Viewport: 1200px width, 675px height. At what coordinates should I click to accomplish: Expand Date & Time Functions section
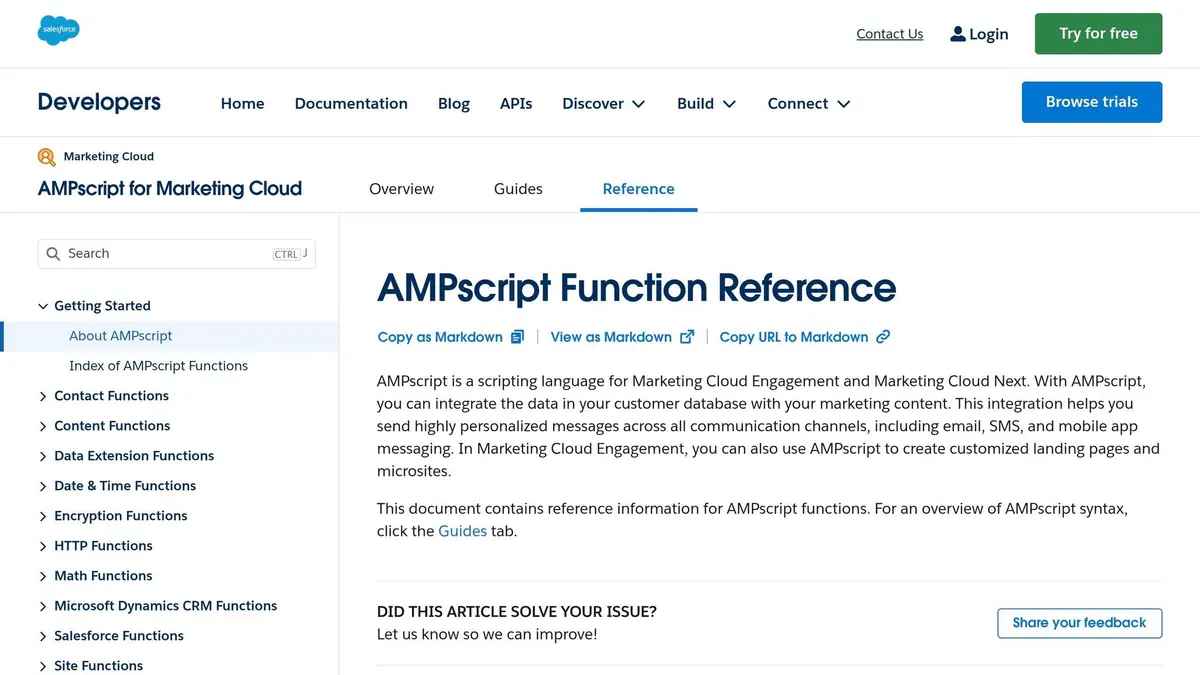click(43, 486)
